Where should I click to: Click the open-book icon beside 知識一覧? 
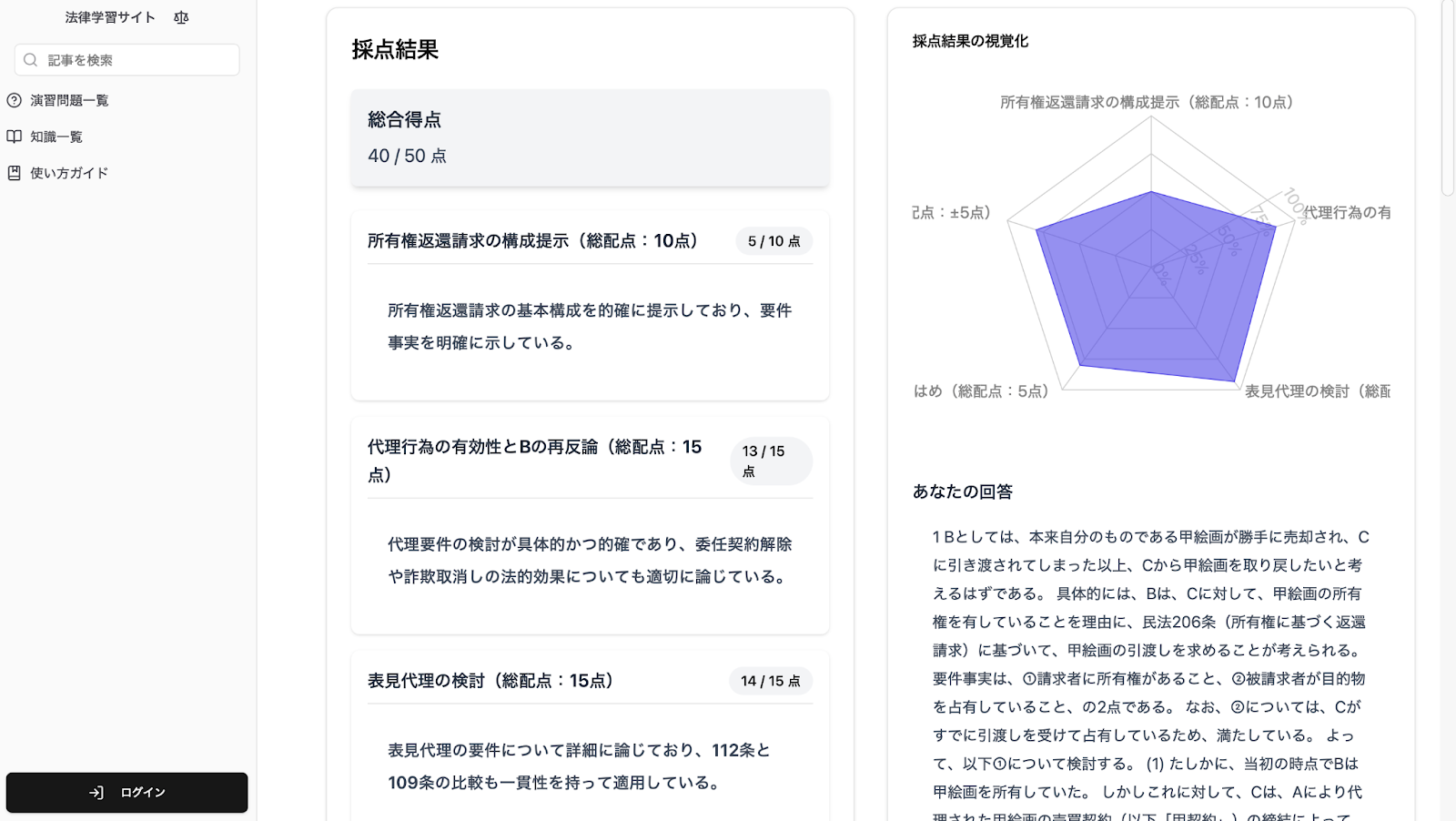(x=15, y=137)
